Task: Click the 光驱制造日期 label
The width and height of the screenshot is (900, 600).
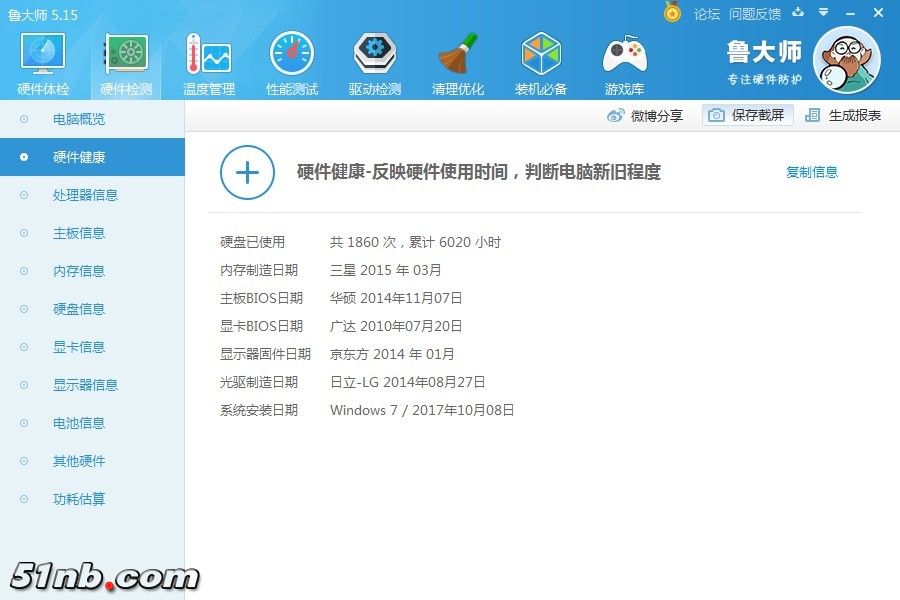Action: click(x=259, y=382)
